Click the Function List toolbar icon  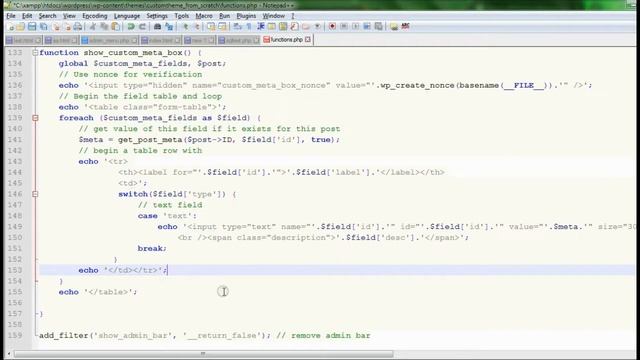[294, 27]
